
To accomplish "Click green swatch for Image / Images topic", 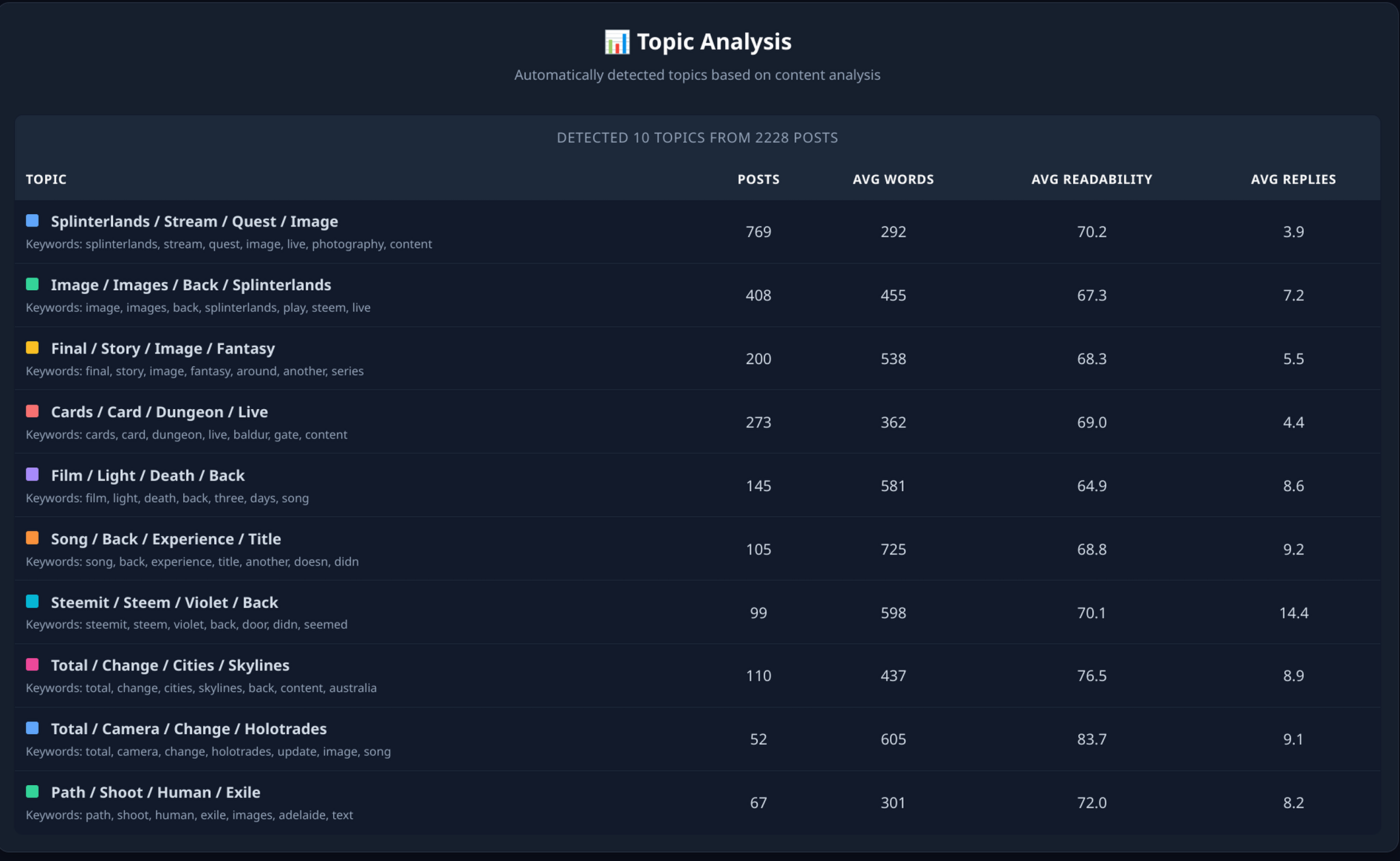I will pyautogui.click(x=32, y=284).
